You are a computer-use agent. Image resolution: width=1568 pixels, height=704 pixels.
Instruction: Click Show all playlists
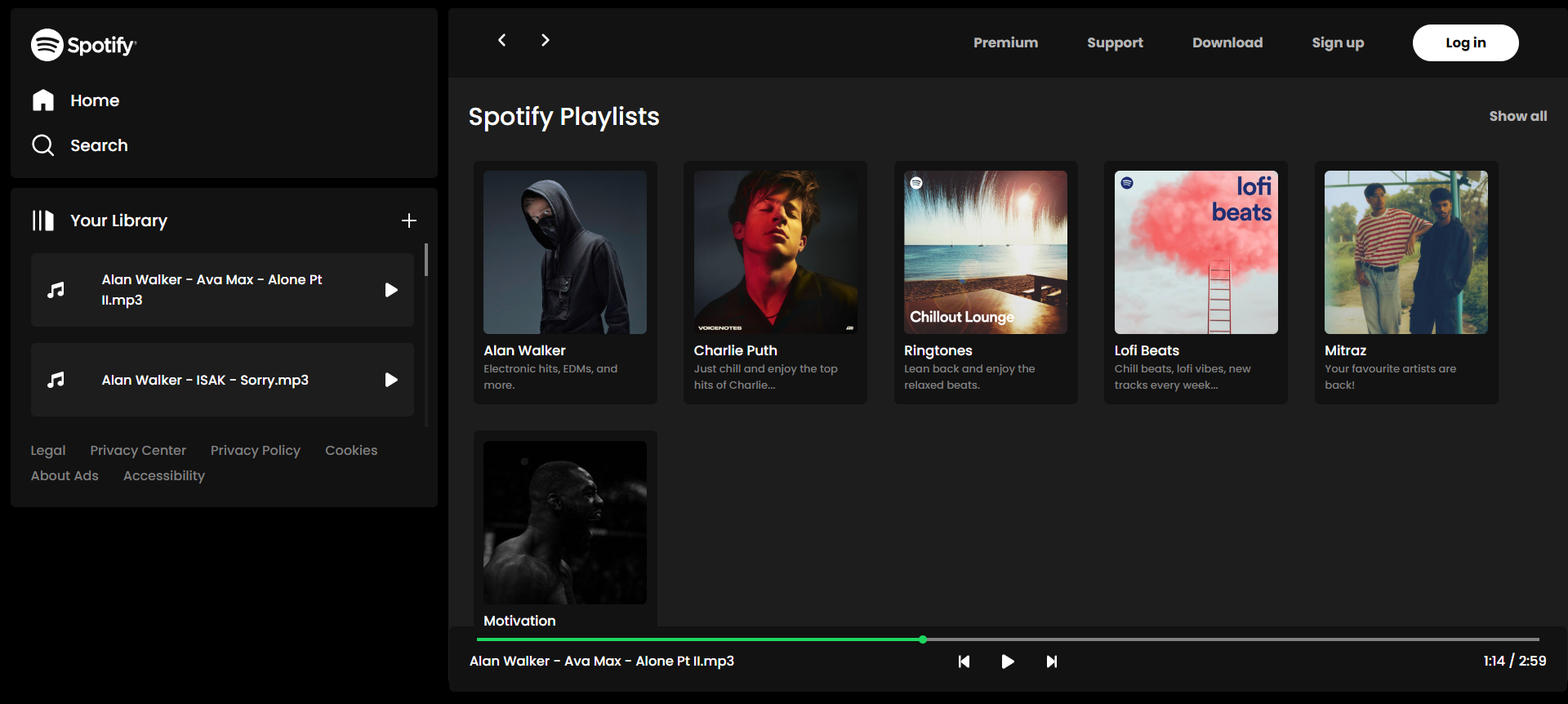pyautogui.click(x=1518, y=116)
